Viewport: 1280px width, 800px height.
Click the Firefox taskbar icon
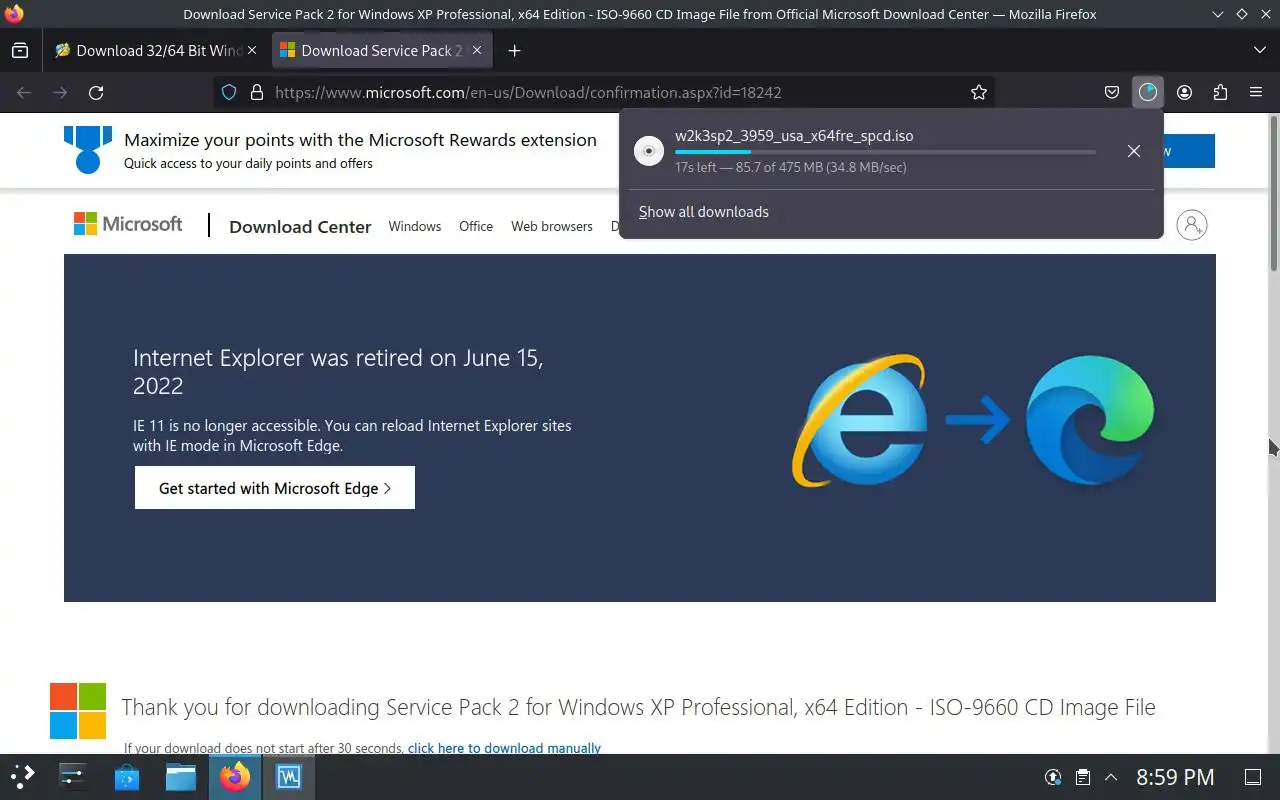tap(235, 777)
